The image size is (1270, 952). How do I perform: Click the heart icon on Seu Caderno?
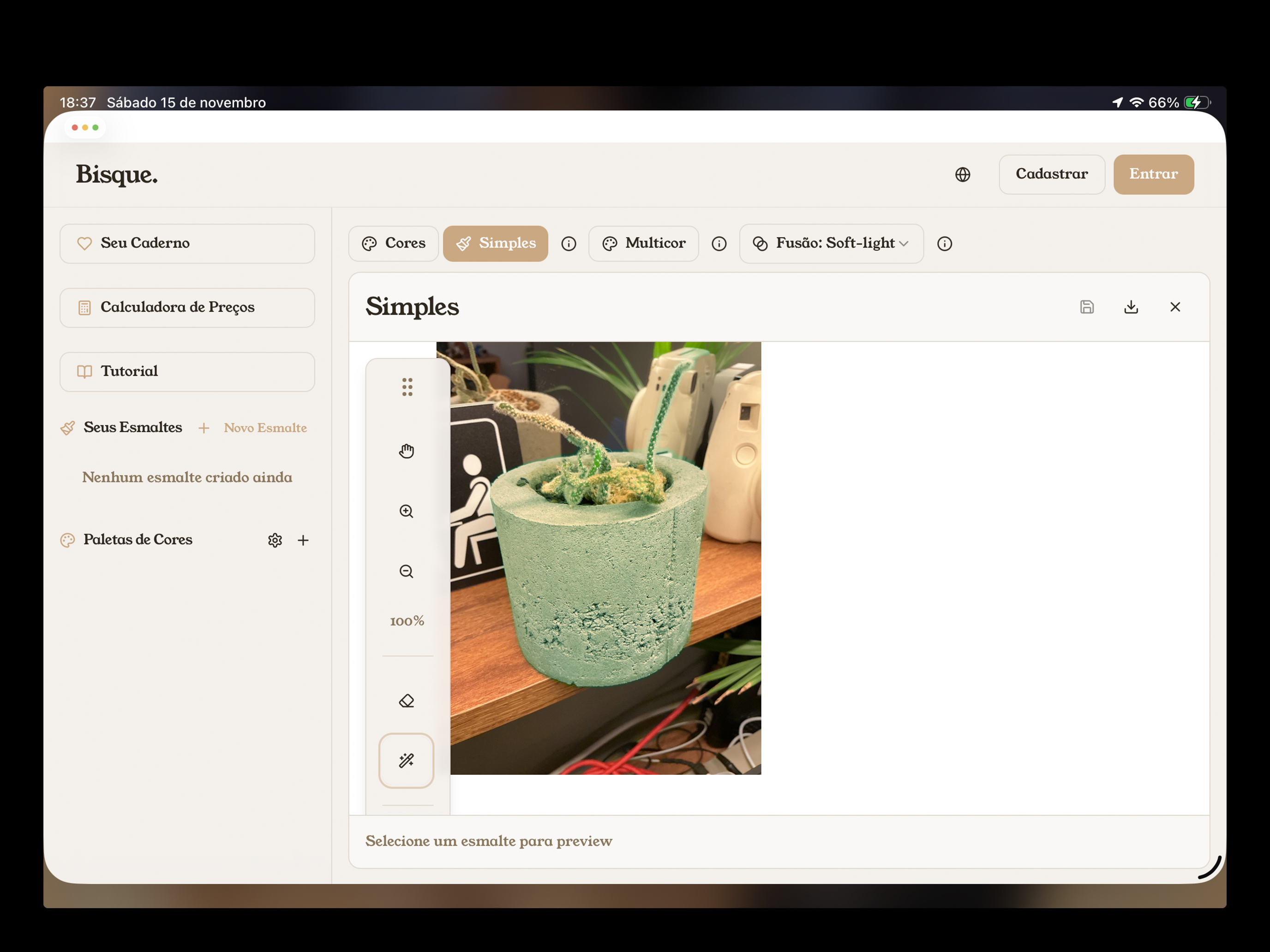click(84, 244)
